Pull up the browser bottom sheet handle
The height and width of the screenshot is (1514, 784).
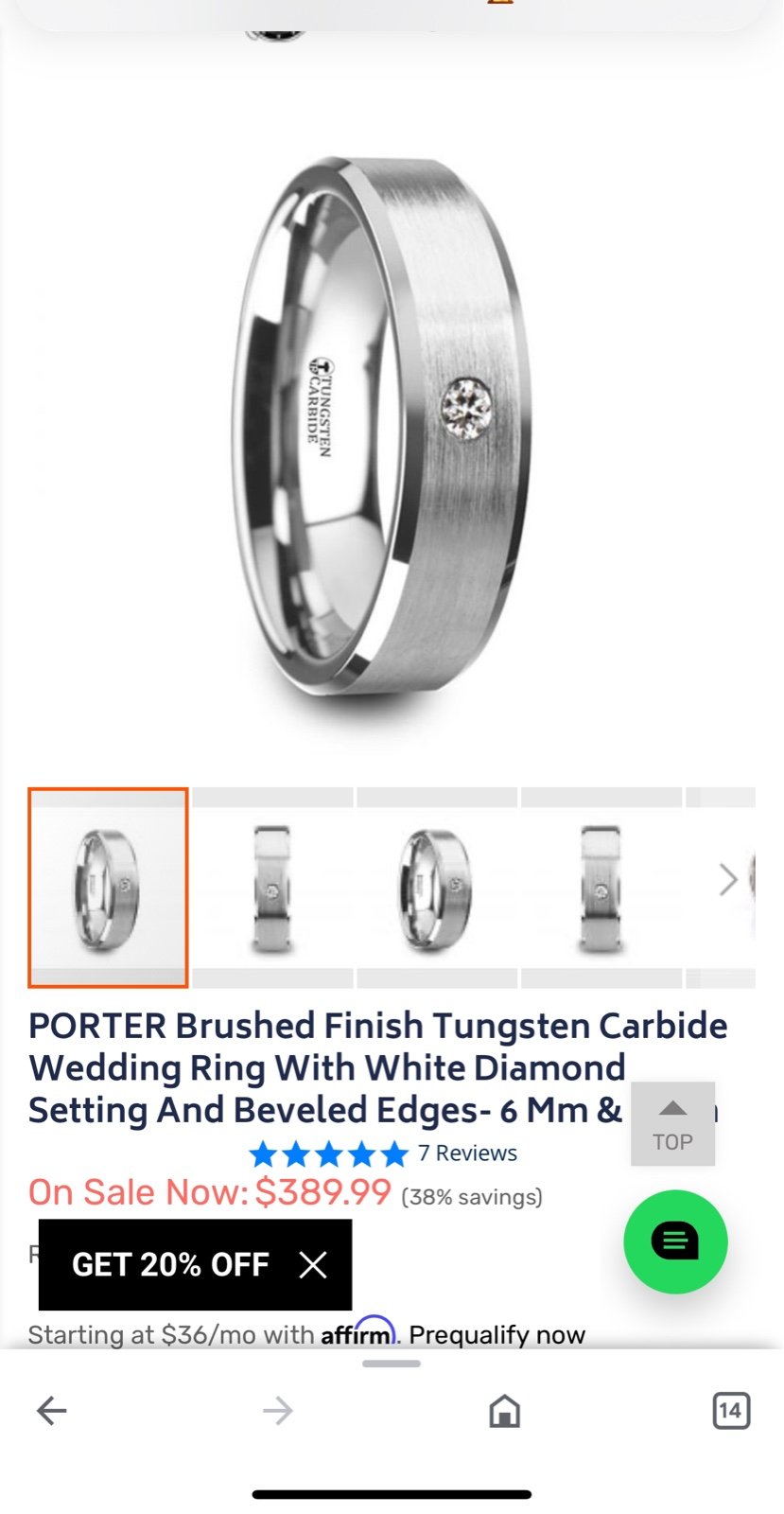point(392,1364)
